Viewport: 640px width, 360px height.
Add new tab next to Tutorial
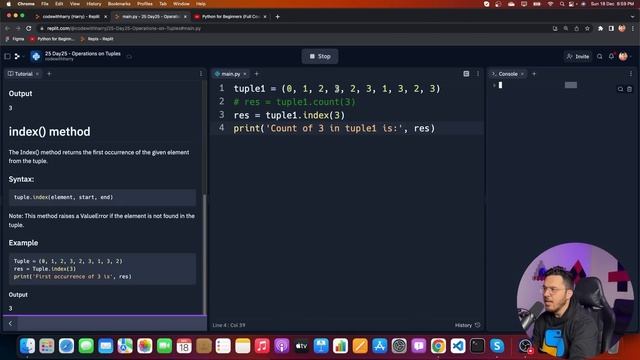click(49, 74)
